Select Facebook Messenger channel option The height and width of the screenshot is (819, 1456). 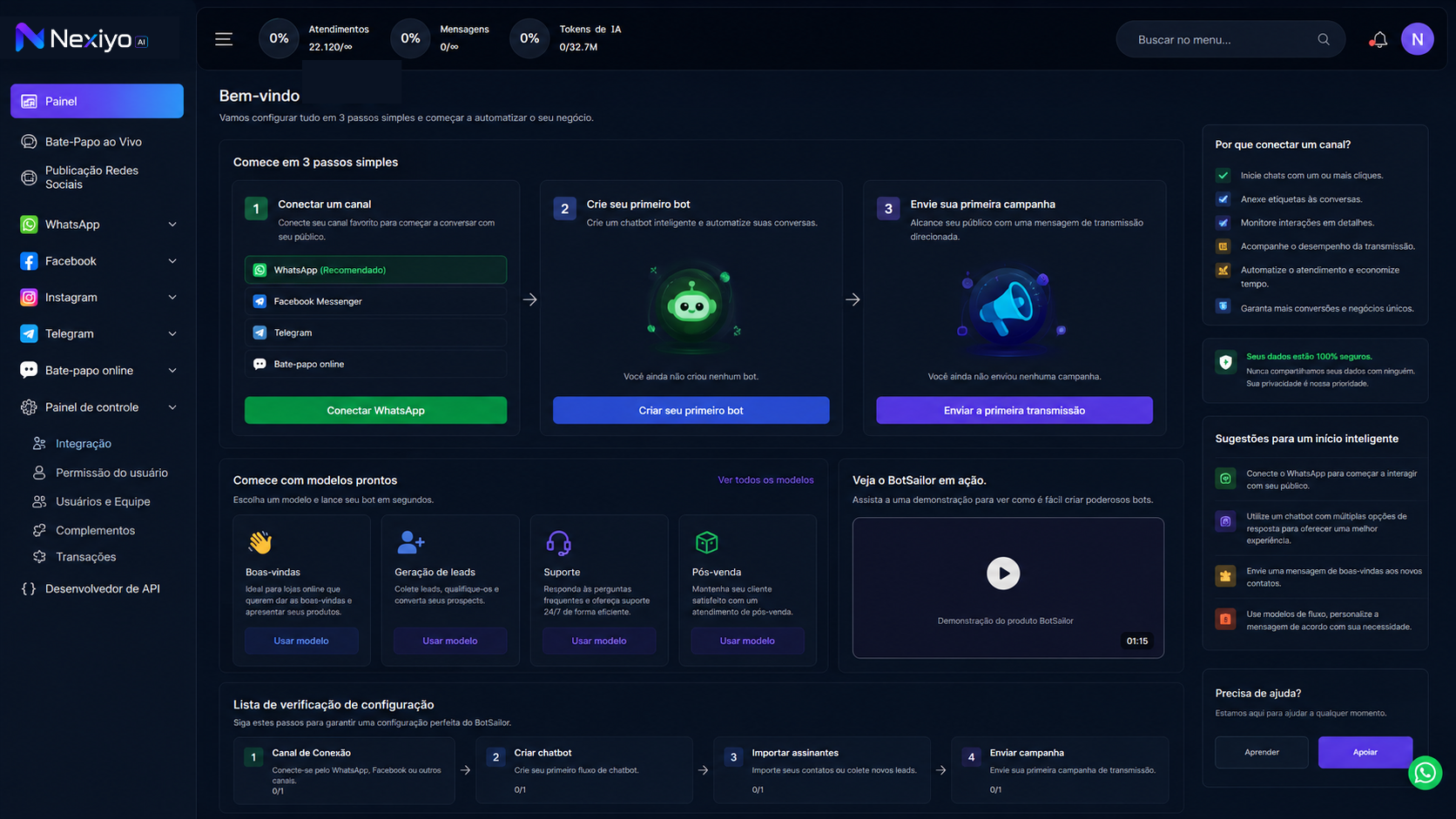coord(375,301)
